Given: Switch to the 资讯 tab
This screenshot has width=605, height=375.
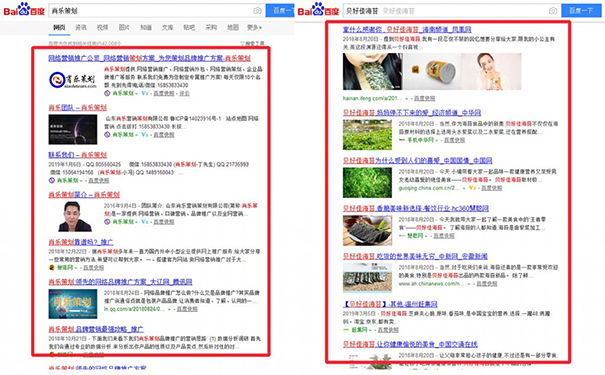Looking at the screenshot, I should tap(81, 27).
